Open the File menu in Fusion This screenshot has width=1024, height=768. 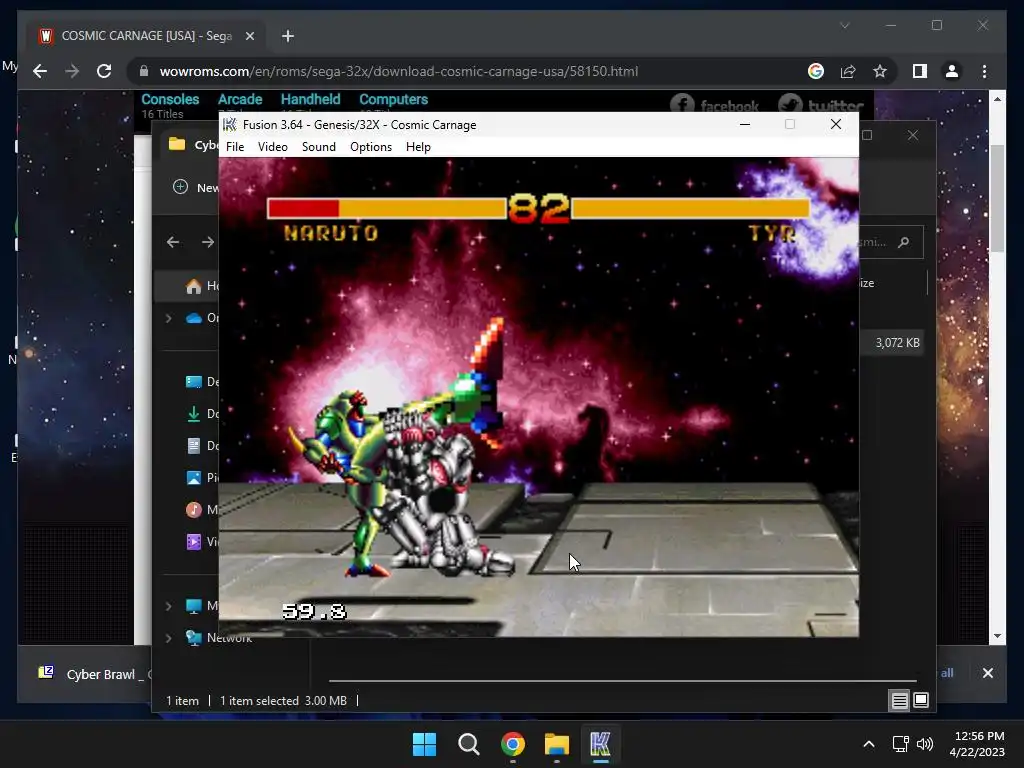click(x=235, y=147)
